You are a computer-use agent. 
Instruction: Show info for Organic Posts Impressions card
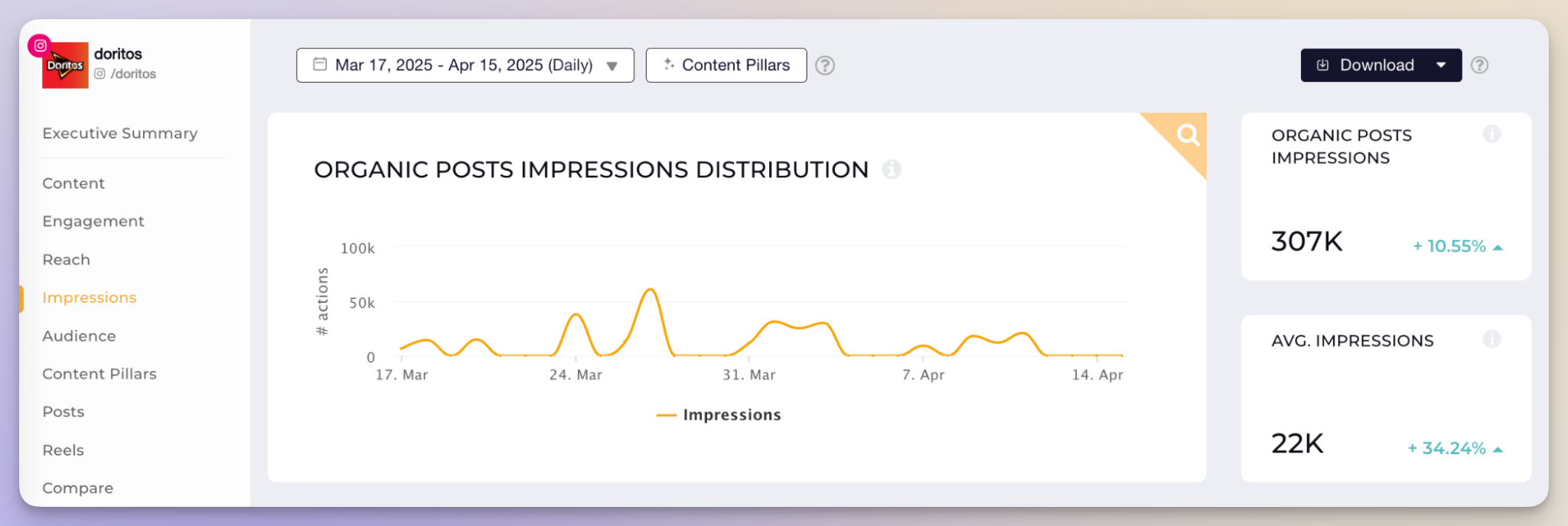pyautogui.click(x=1491, y=134)
